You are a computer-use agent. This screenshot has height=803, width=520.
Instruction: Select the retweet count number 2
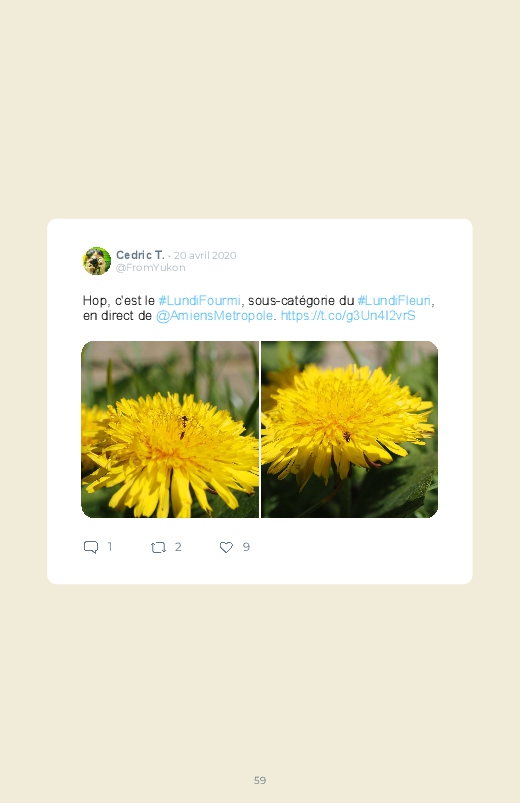tap(178, 547)
